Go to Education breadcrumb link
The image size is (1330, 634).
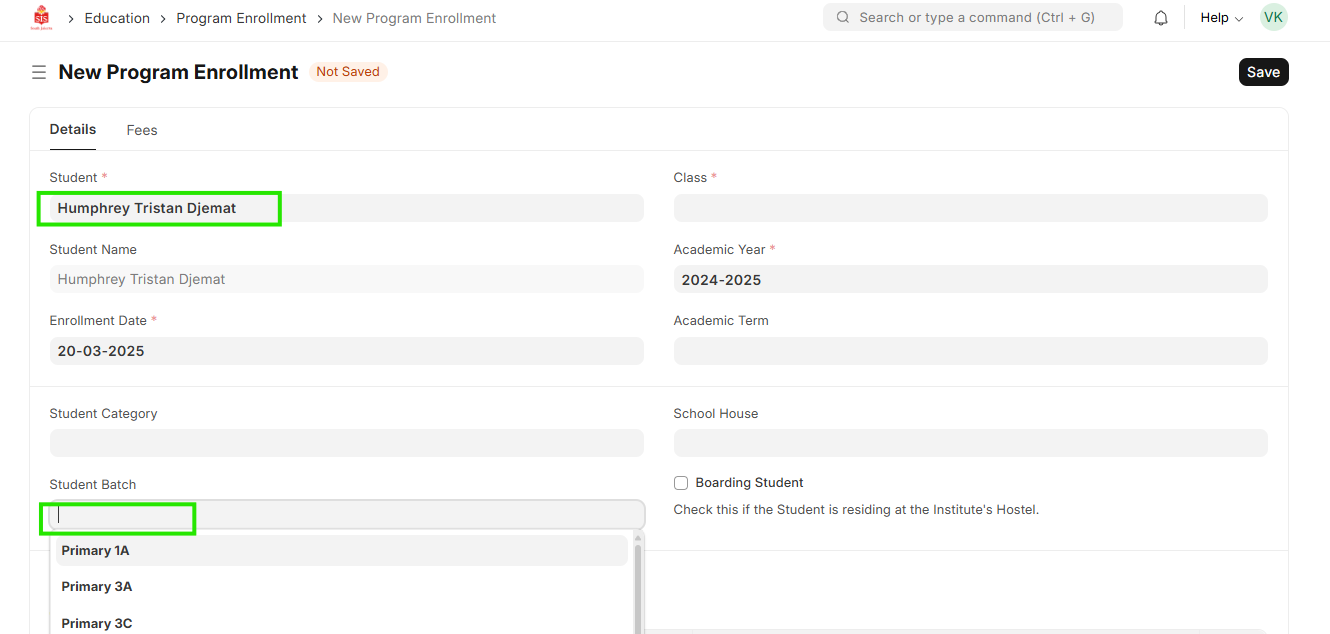tap(117, 18)
